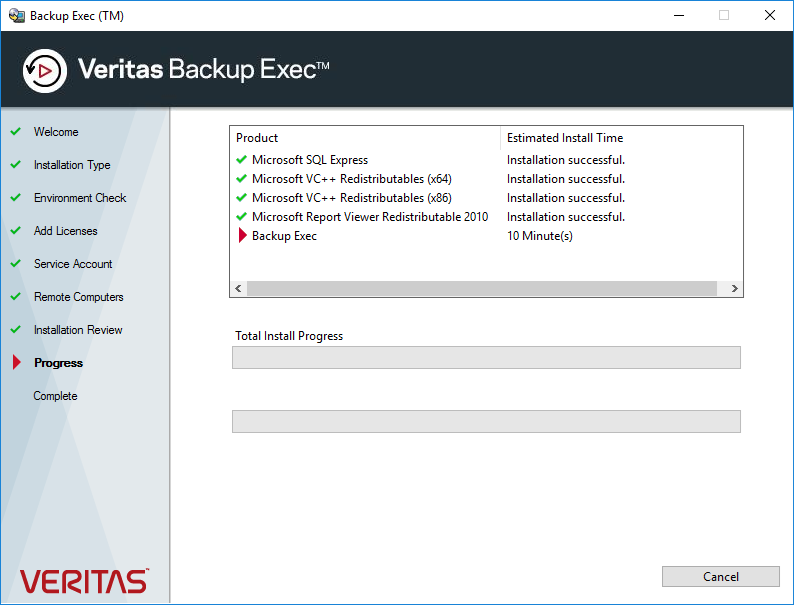Click the Veritas Backup Exec circular logo

point(45,71)
